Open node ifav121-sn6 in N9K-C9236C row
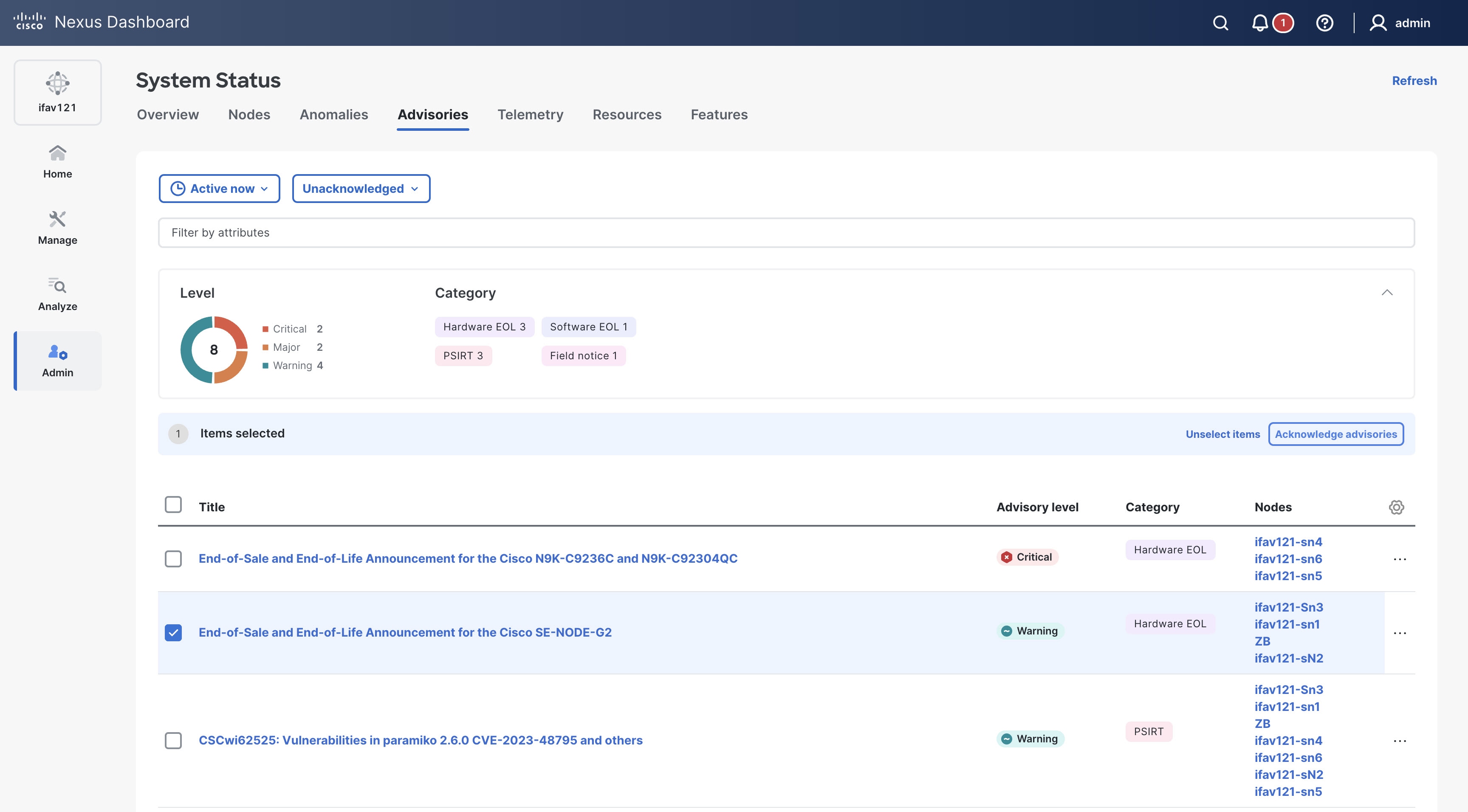Screen dimensions: 1468x812 pyautogui.click(x=1288, y=559)
